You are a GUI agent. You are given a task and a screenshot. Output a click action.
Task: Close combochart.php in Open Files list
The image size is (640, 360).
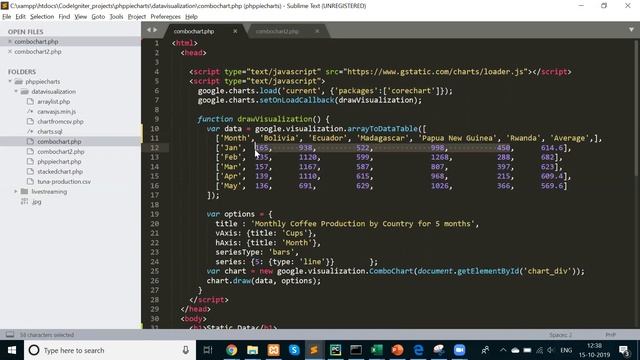point(10,42)
